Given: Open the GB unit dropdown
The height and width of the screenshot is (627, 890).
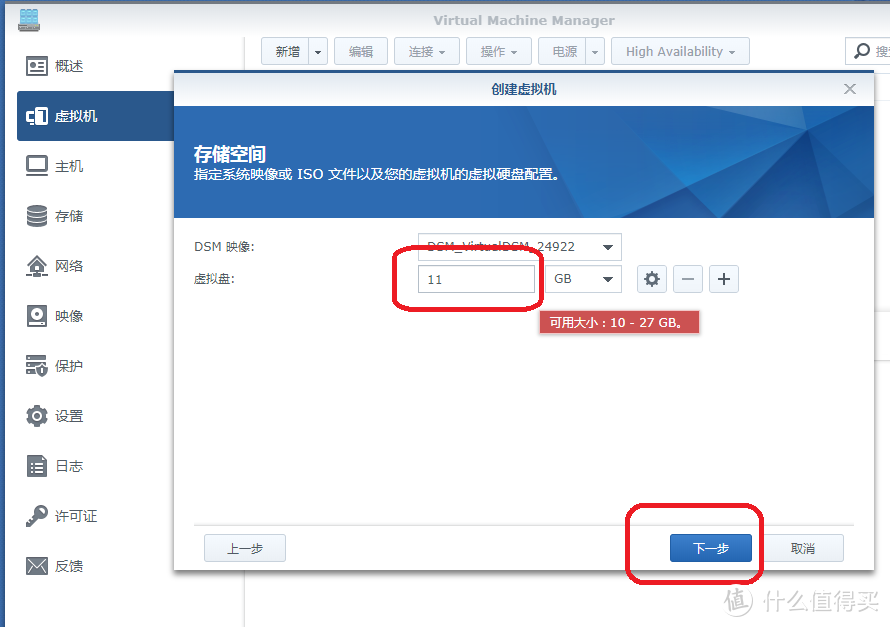Looking at the screenshot, I should tap(583, 279).
